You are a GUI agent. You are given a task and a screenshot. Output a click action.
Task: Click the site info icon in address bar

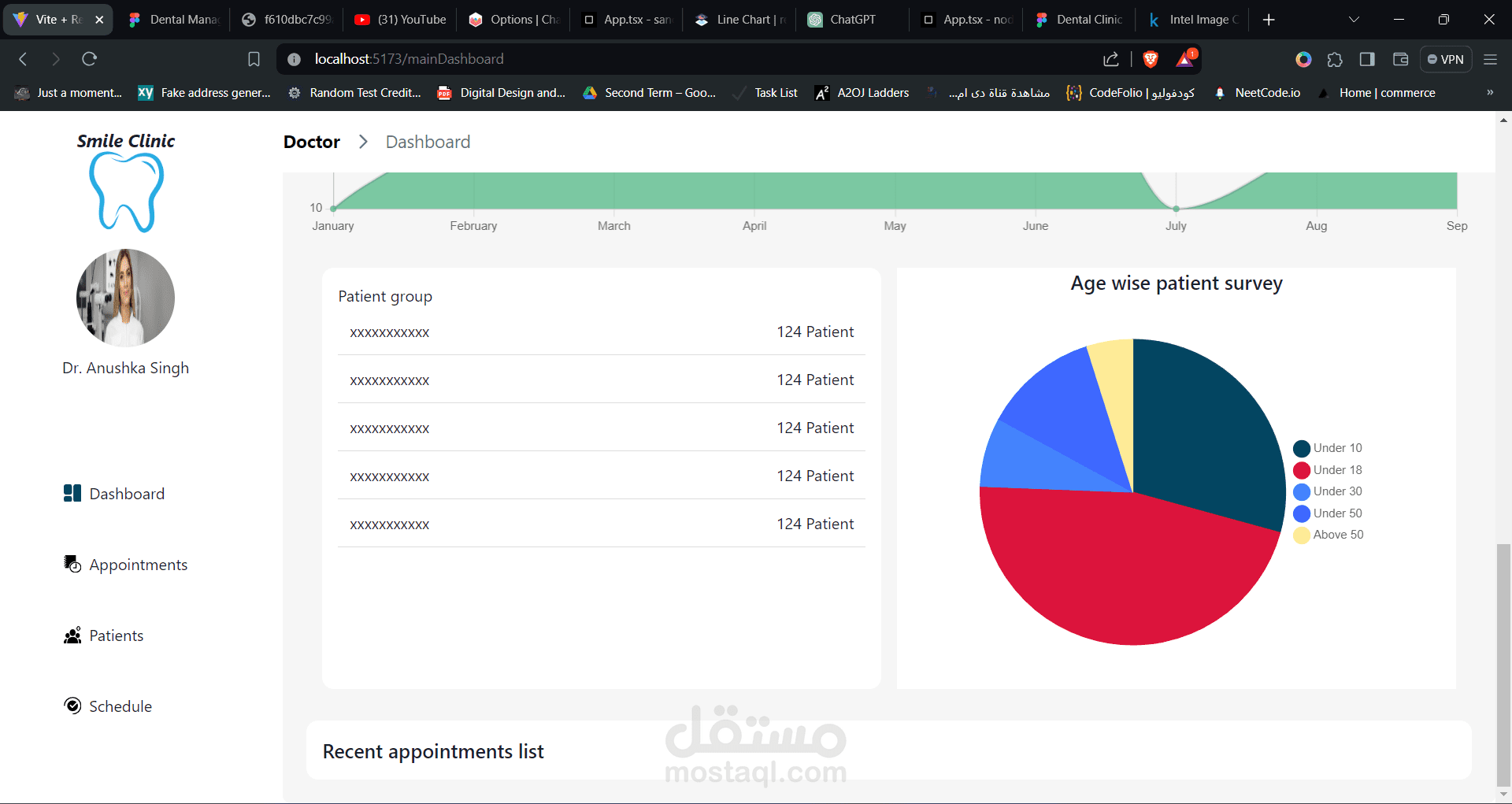pos(295,59)
